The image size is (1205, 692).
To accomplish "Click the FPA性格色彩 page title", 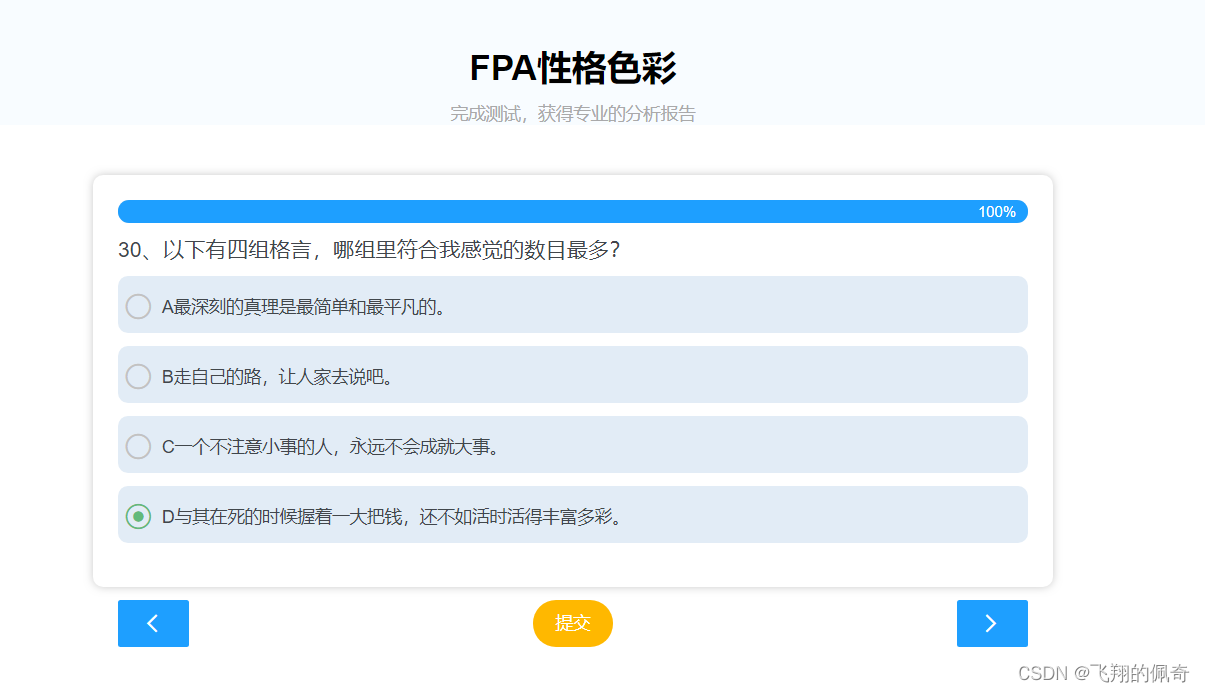I will point(573,69).
